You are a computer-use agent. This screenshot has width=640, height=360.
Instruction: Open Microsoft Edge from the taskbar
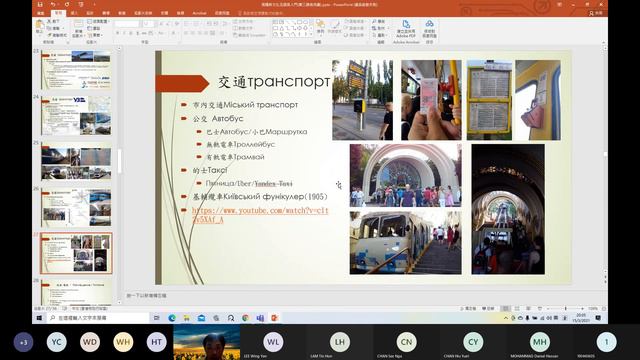(172, 318)
